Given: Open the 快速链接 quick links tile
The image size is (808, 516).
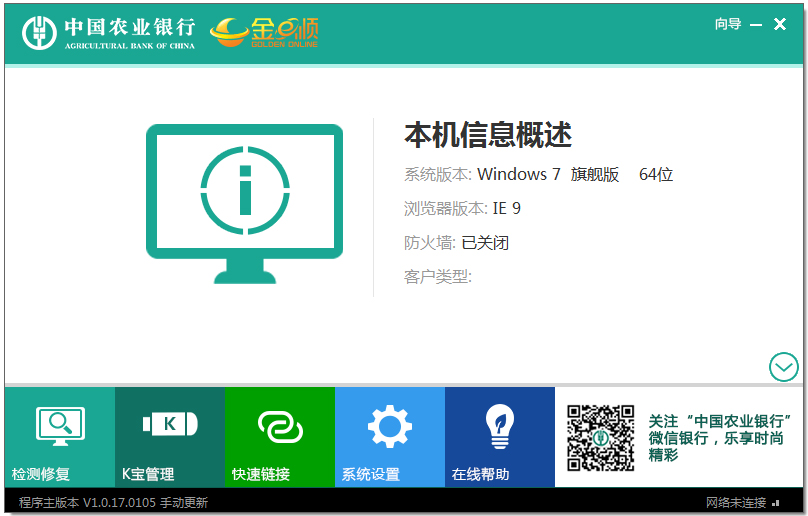Looking at the screenshot, I should pyautogui.click(x=279, y=437).
